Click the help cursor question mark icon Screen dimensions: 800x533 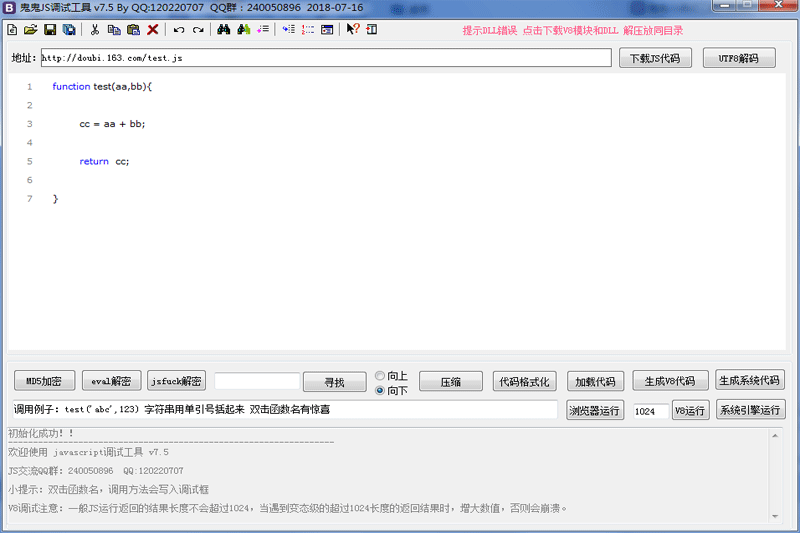[x=353, y=29]
